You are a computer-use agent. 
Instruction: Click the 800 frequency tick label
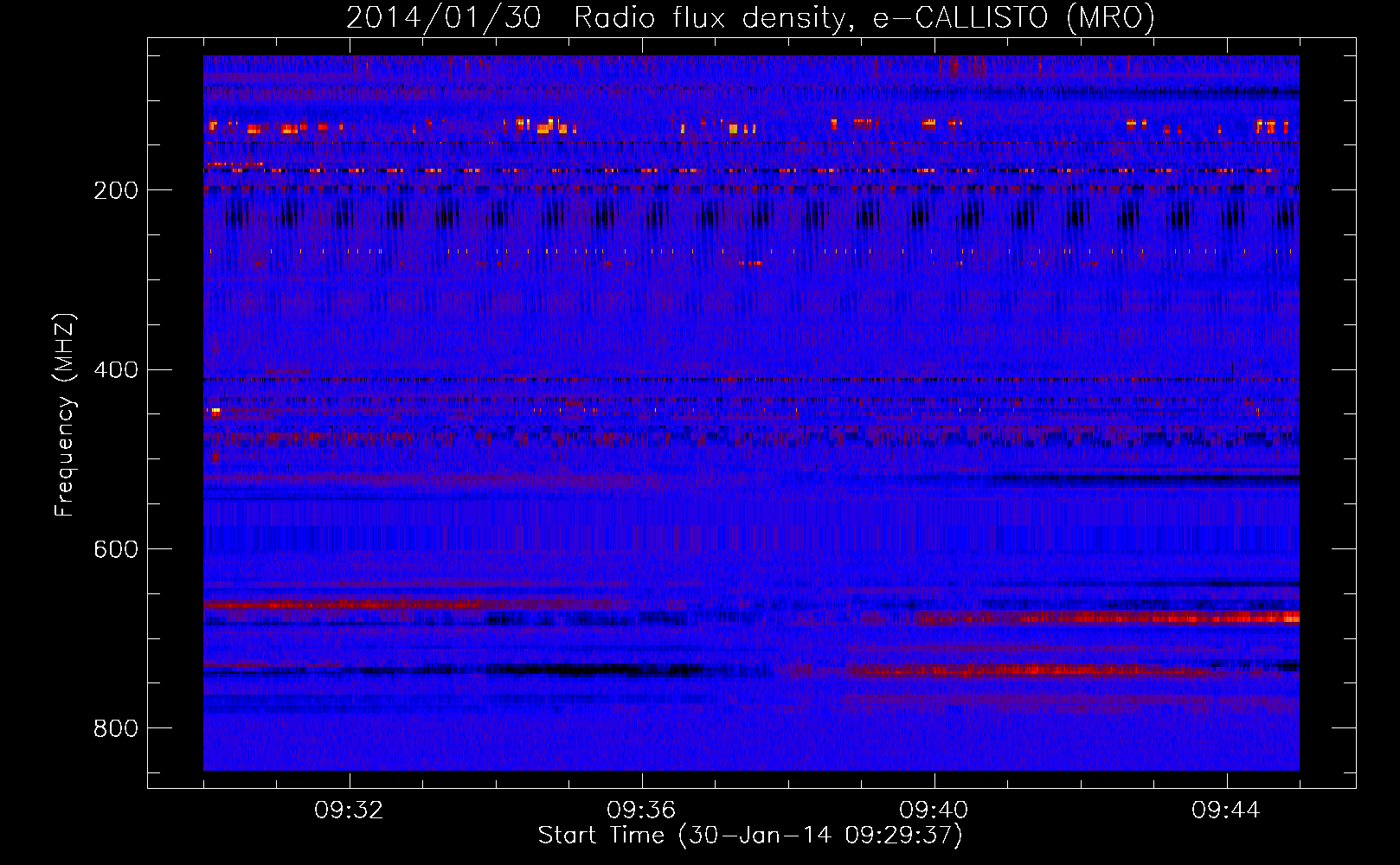pos(115,729)
